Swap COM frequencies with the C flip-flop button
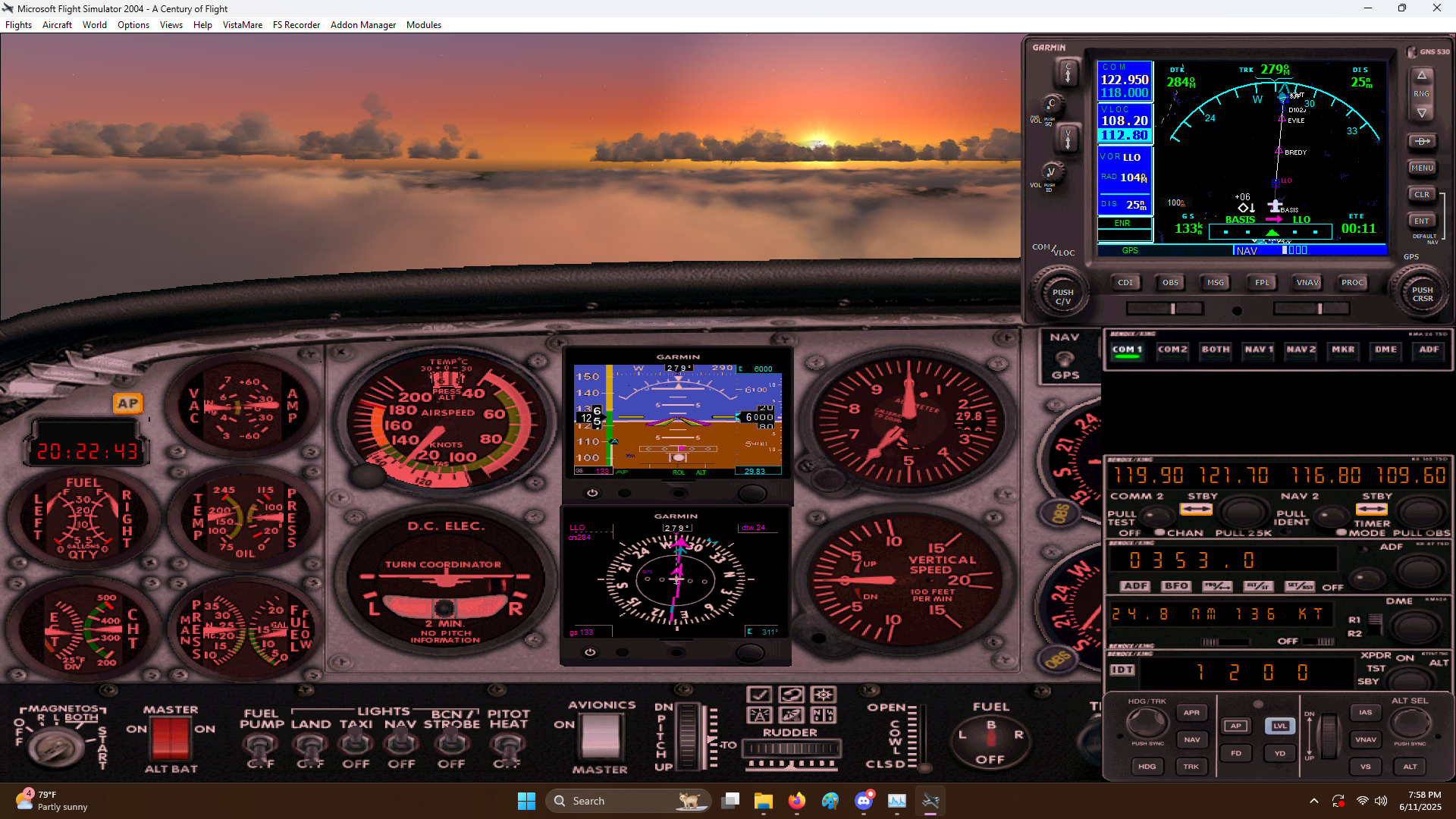The height and width of the screenshot is (819, 1456). (x=1068, y=73)
